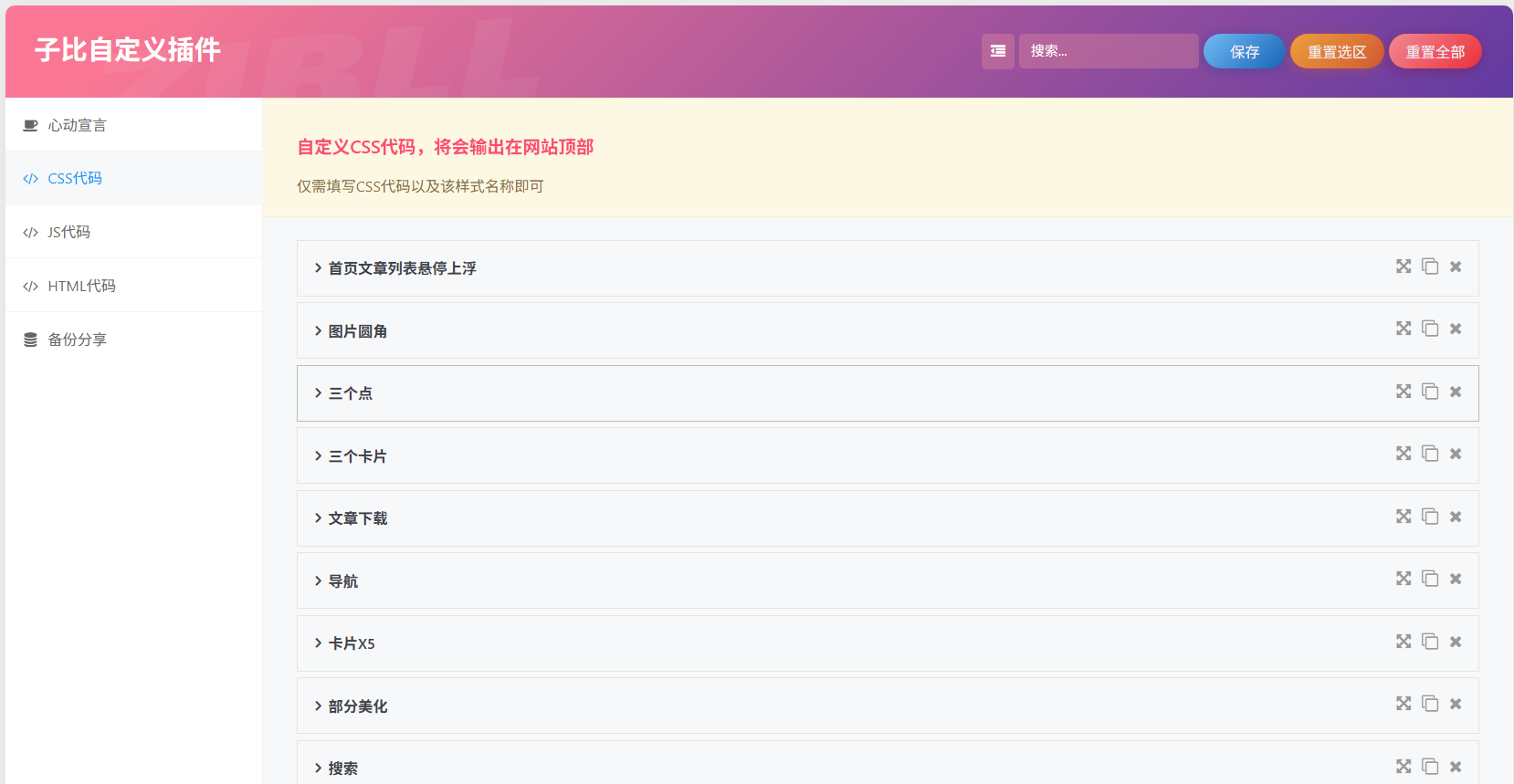The width and height of the screenshot is (1514, 784).
Task: Switch to the HTML代码 sidebar tab
Action: 81,286
